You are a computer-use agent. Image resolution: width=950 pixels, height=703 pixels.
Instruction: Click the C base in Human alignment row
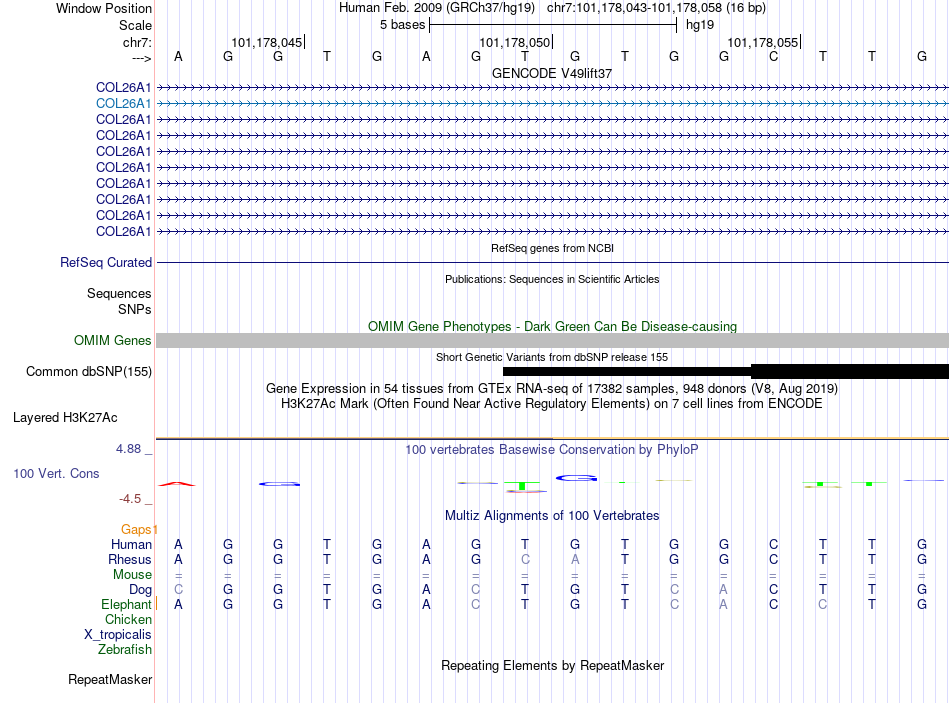[773, 544]
